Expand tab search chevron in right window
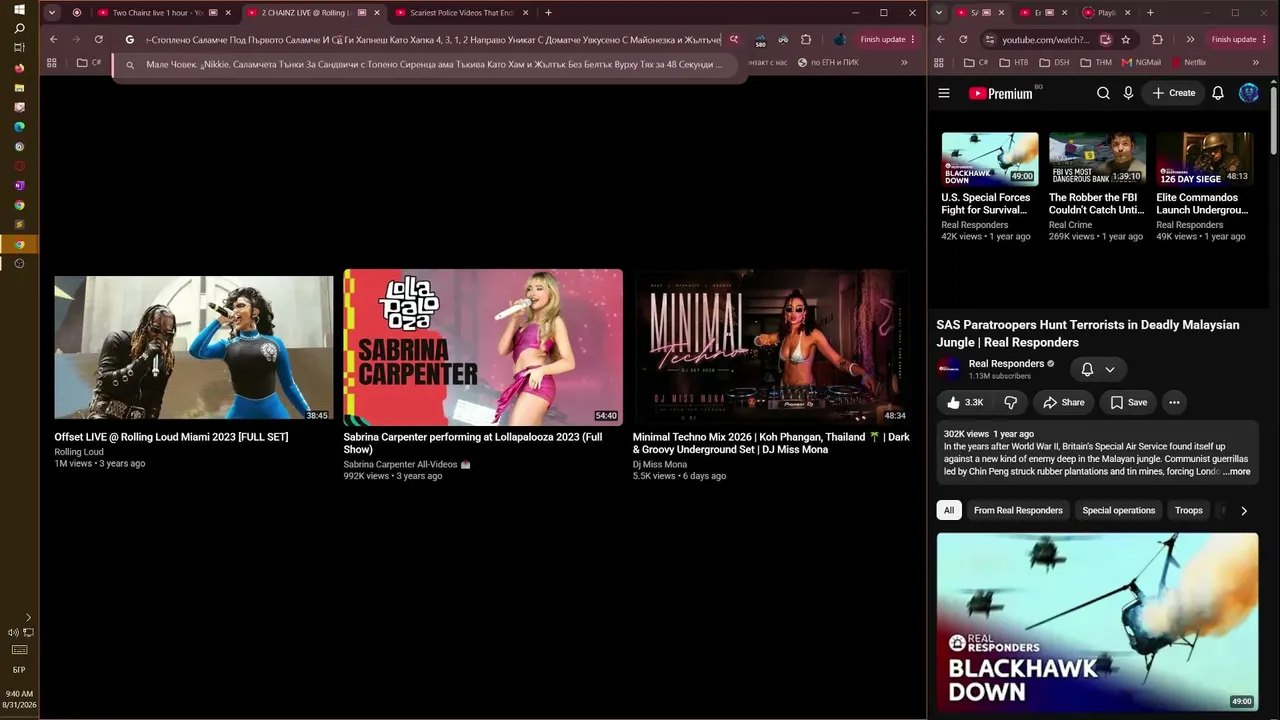 pyautogui.click(x=939, y=13)
